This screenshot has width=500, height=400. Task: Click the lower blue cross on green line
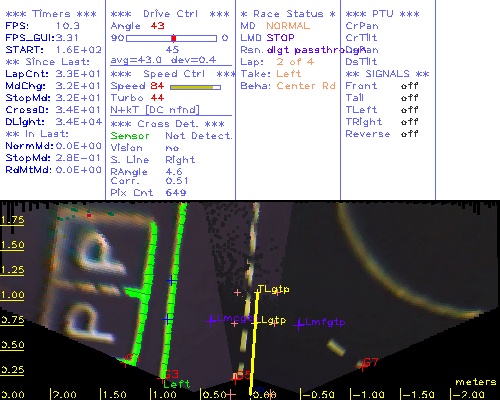[168, 319]
